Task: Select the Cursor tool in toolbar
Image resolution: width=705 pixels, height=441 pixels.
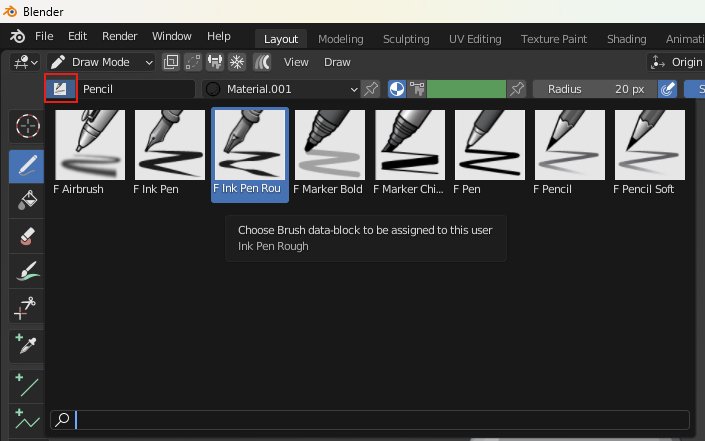Action: tap(27, 126)
